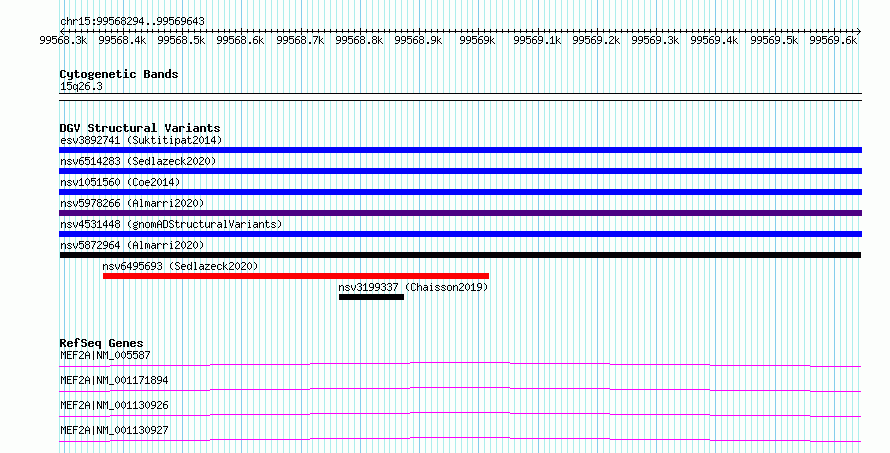Click the short black bar for nsv3199337

click(x=371, y=297)
